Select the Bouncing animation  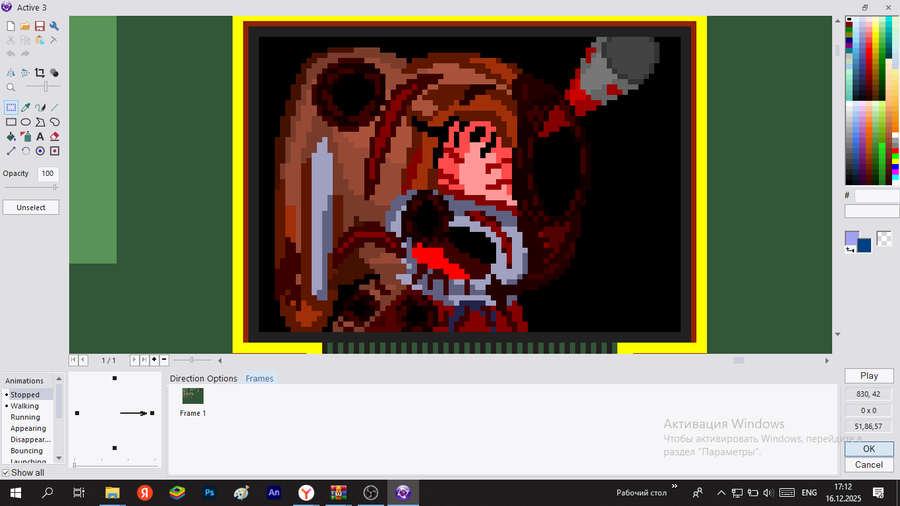click(x=26, y=451)
